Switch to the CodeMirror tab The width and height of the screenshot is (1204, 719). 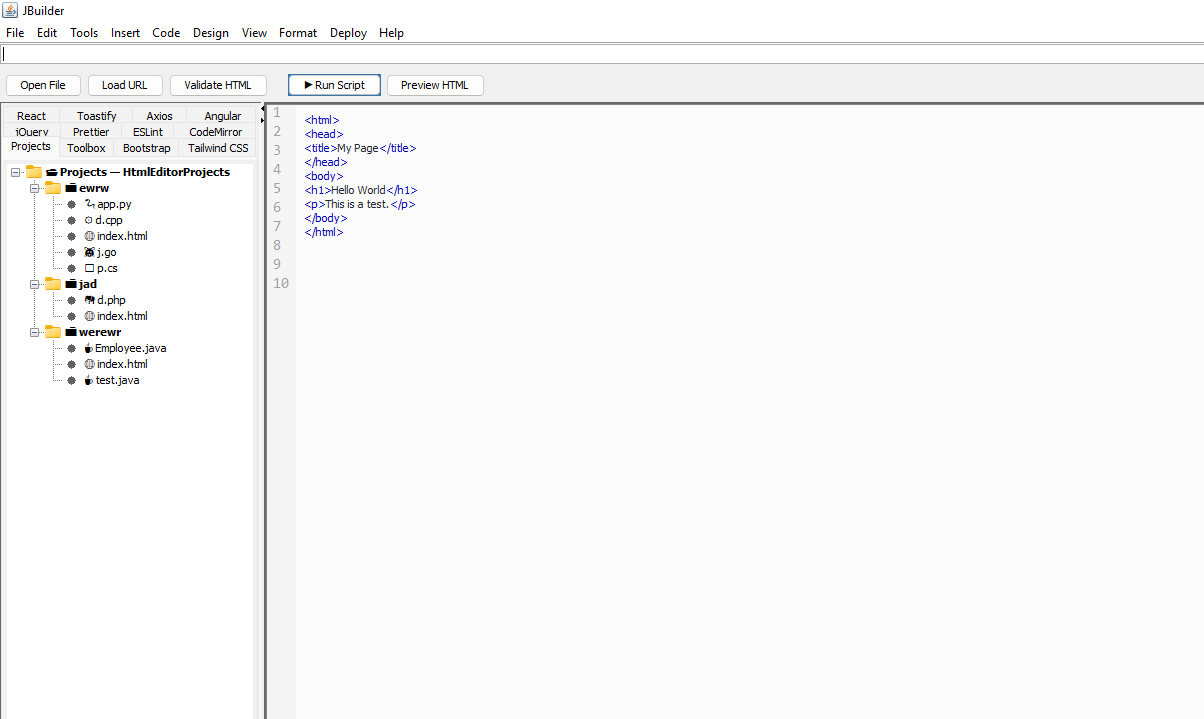coord(216,132)
